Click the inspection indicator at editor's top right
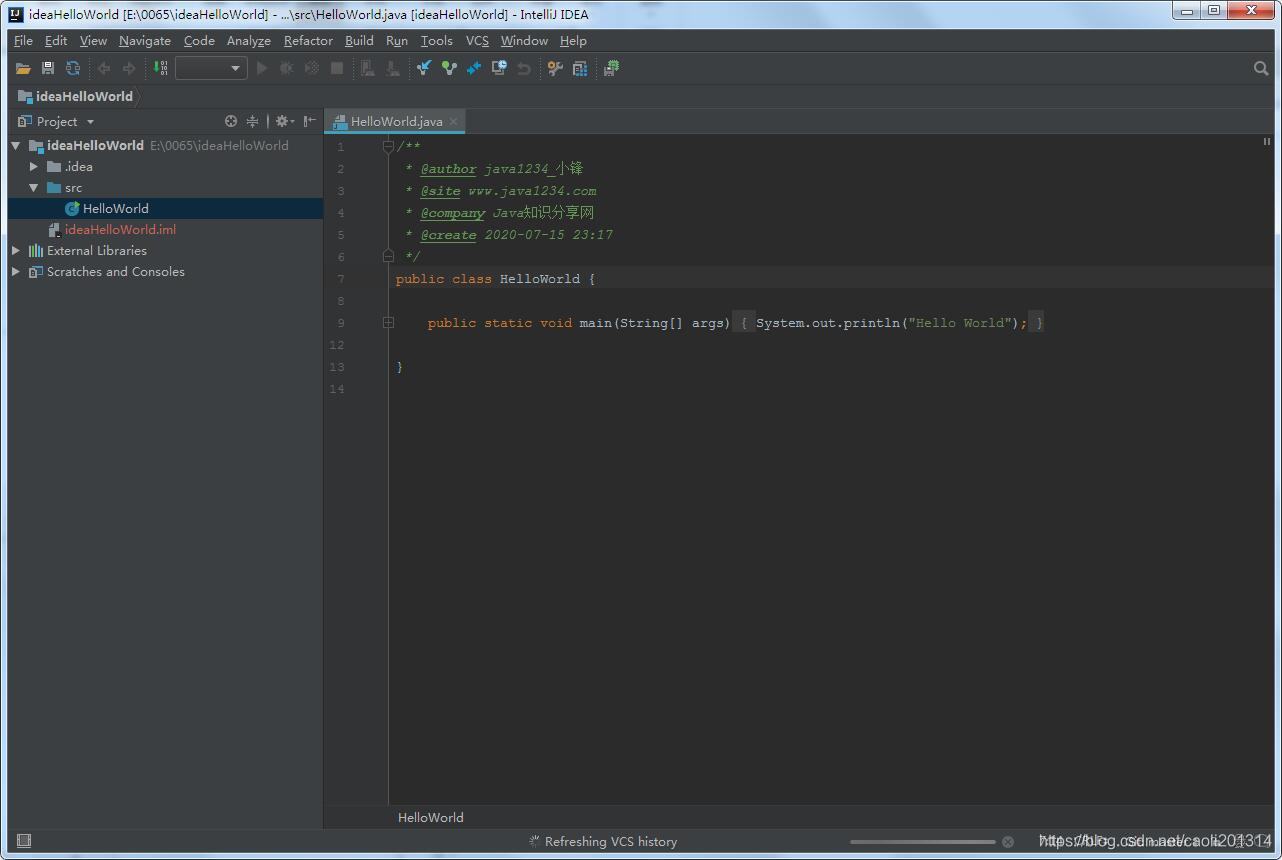Viewport: 1282px width, 860px height. pos(1267,142)
